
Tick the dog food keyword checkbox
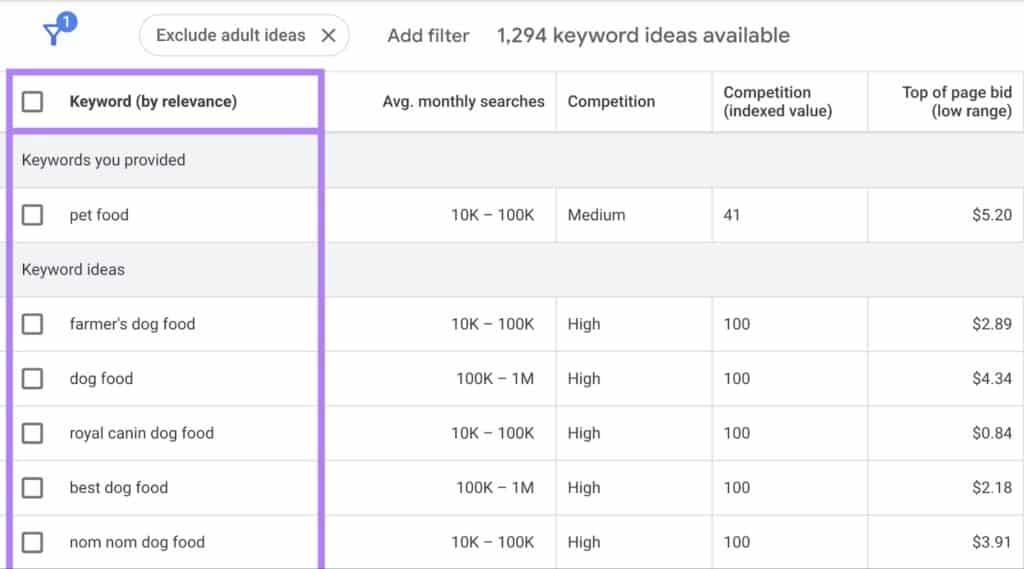[x=33, y=379]
